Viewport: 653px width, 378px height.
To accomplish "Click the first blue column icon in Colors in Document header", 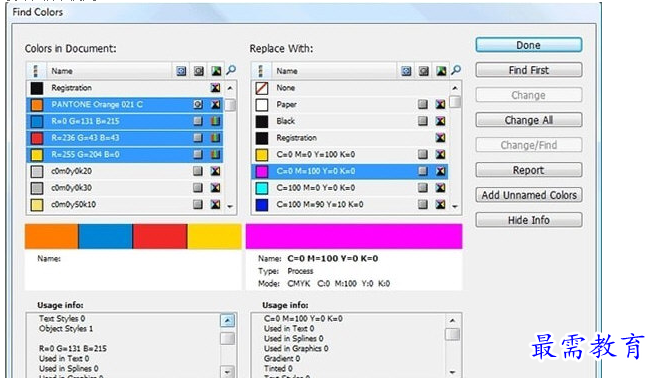I will coord(181,71).
